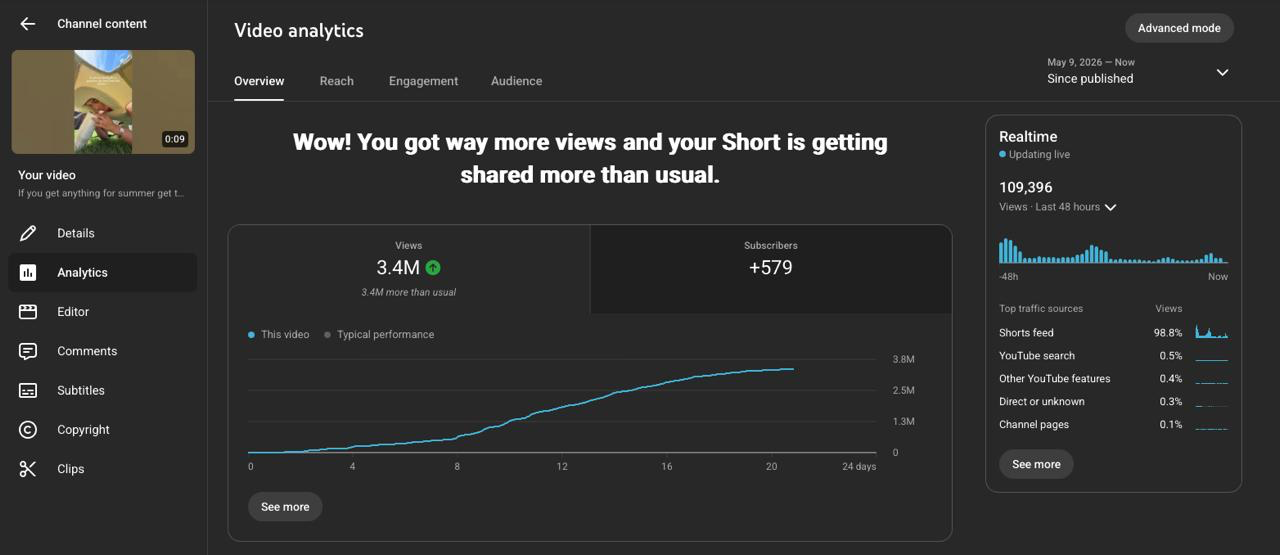Click Direct or unknown traffic source
Viewport: 1280px width, 555px height.
click(x=1113, y=402)
